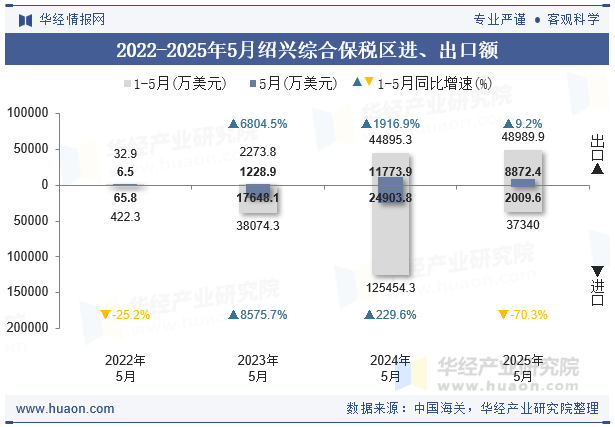Click the May import value 17648.1
Image resolution: width=615 pixels, height=427 pixels.
point(258,198)
